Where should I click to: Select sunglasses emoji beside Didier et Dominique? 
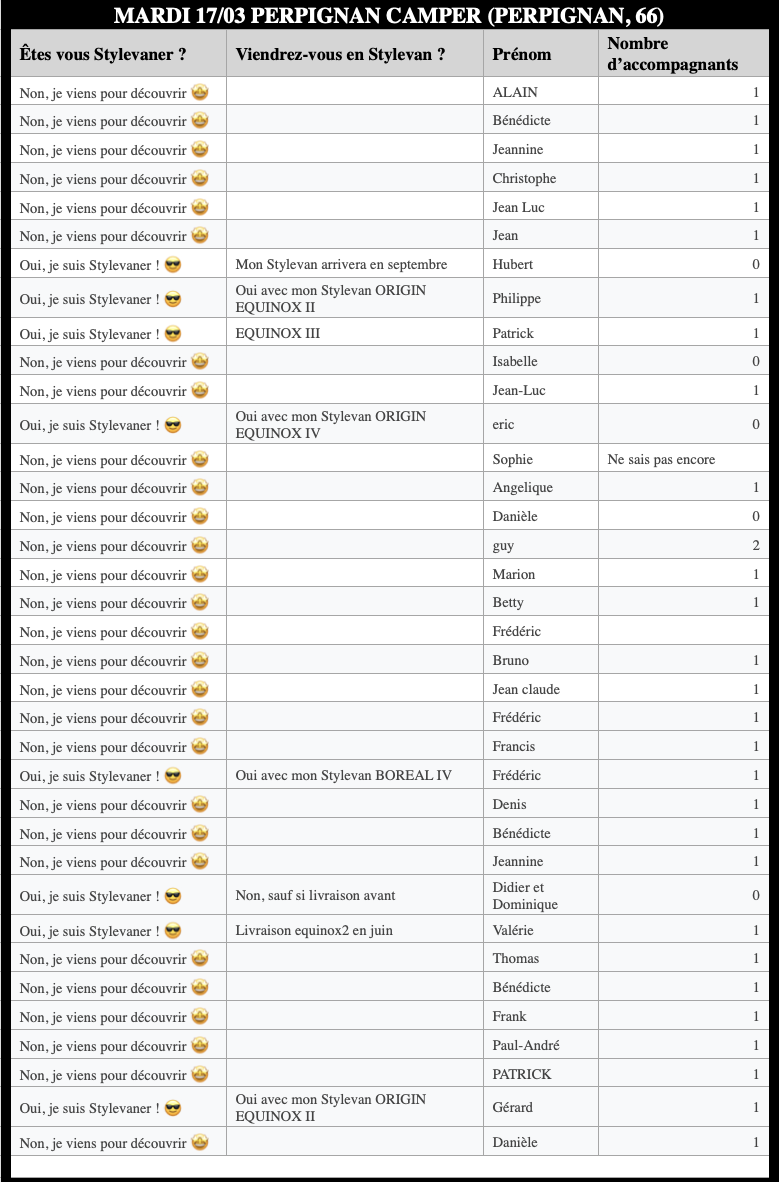(173, 897)
